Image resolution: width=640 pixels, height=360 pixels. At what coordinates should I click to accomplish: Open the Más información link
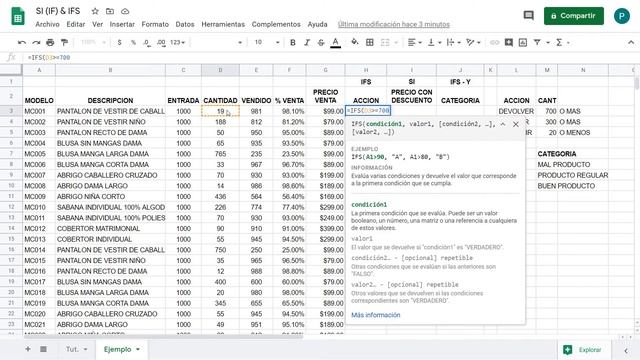tap(376, 315)
